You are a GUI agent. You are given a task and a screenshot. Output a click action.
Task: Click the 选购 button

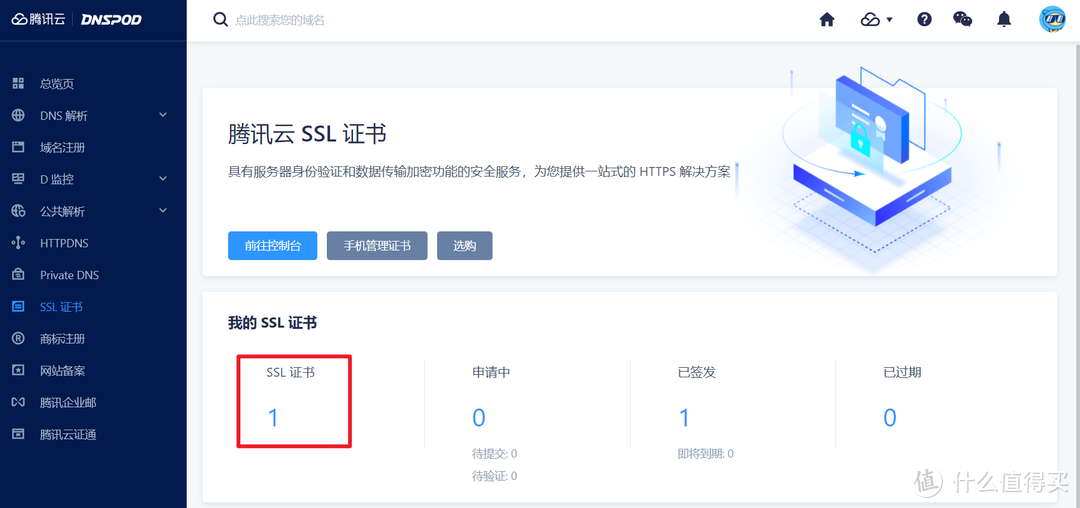(x=465, y=246)
